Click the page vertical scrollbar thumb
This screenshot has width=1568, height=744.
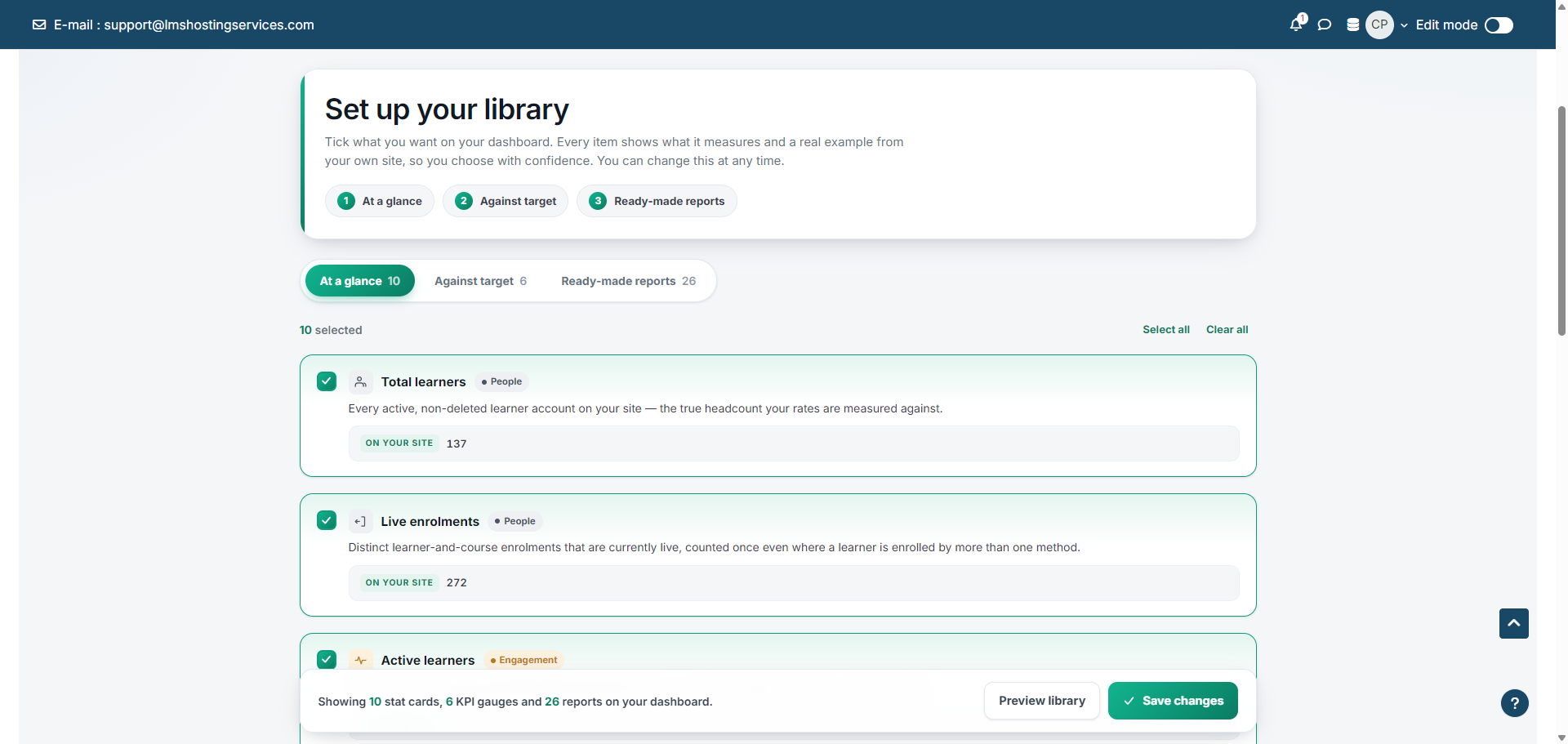[x=1561, y=221]
